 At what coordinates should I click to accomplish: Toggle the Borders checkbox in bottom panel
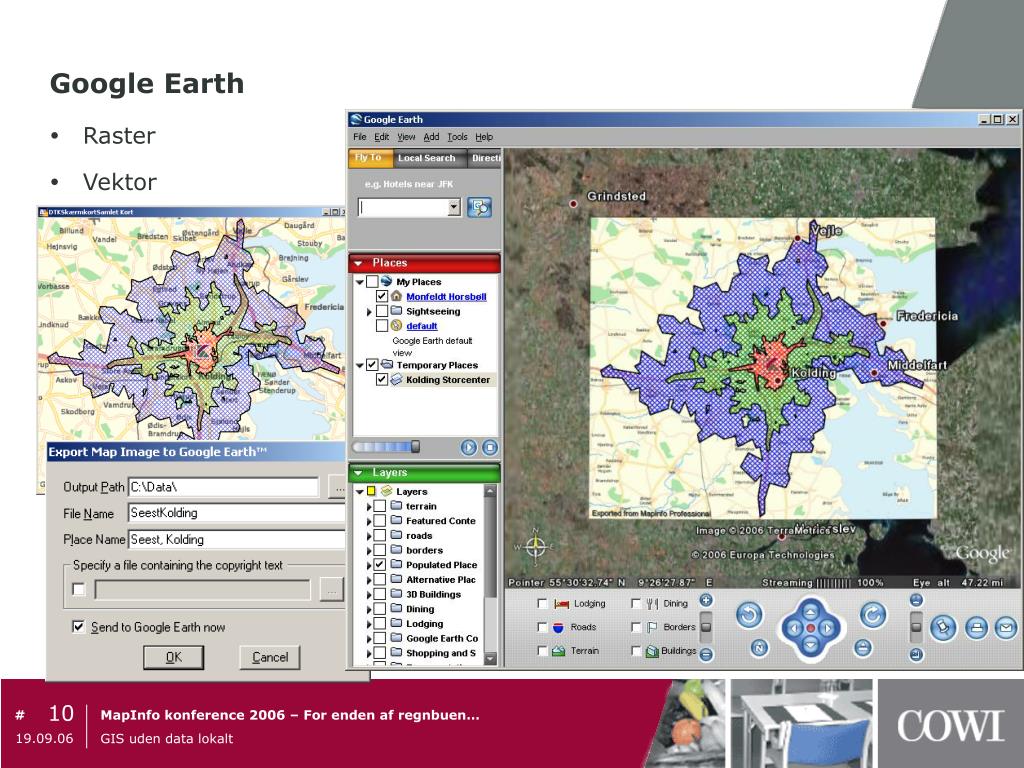coord(636,627)
